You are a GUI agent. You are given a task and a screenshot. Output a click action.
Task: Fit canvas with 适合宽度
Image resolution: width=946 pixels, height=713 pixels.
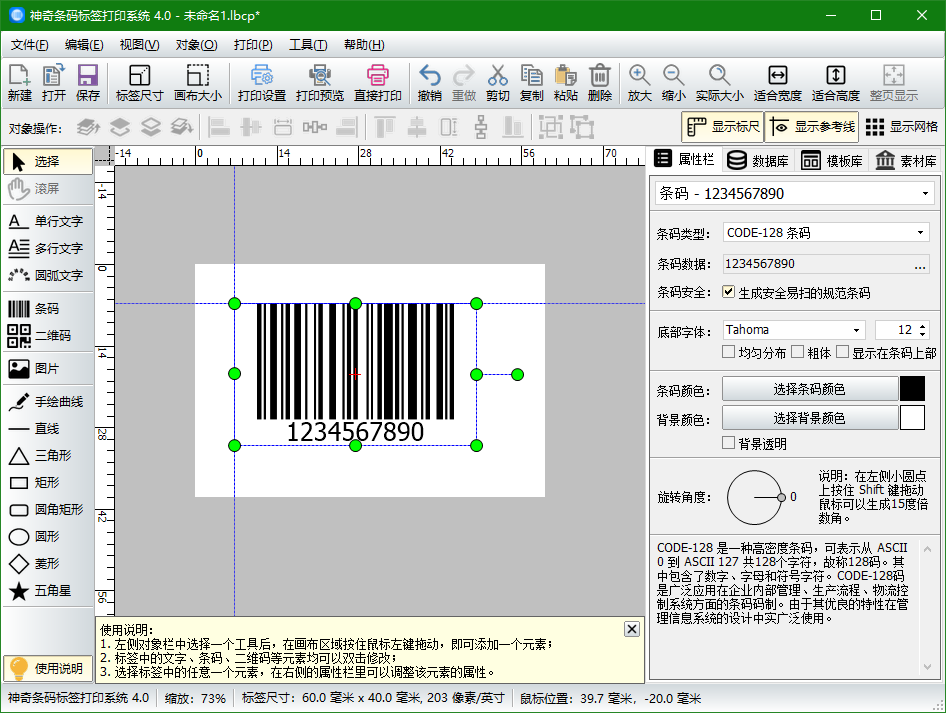778,83
